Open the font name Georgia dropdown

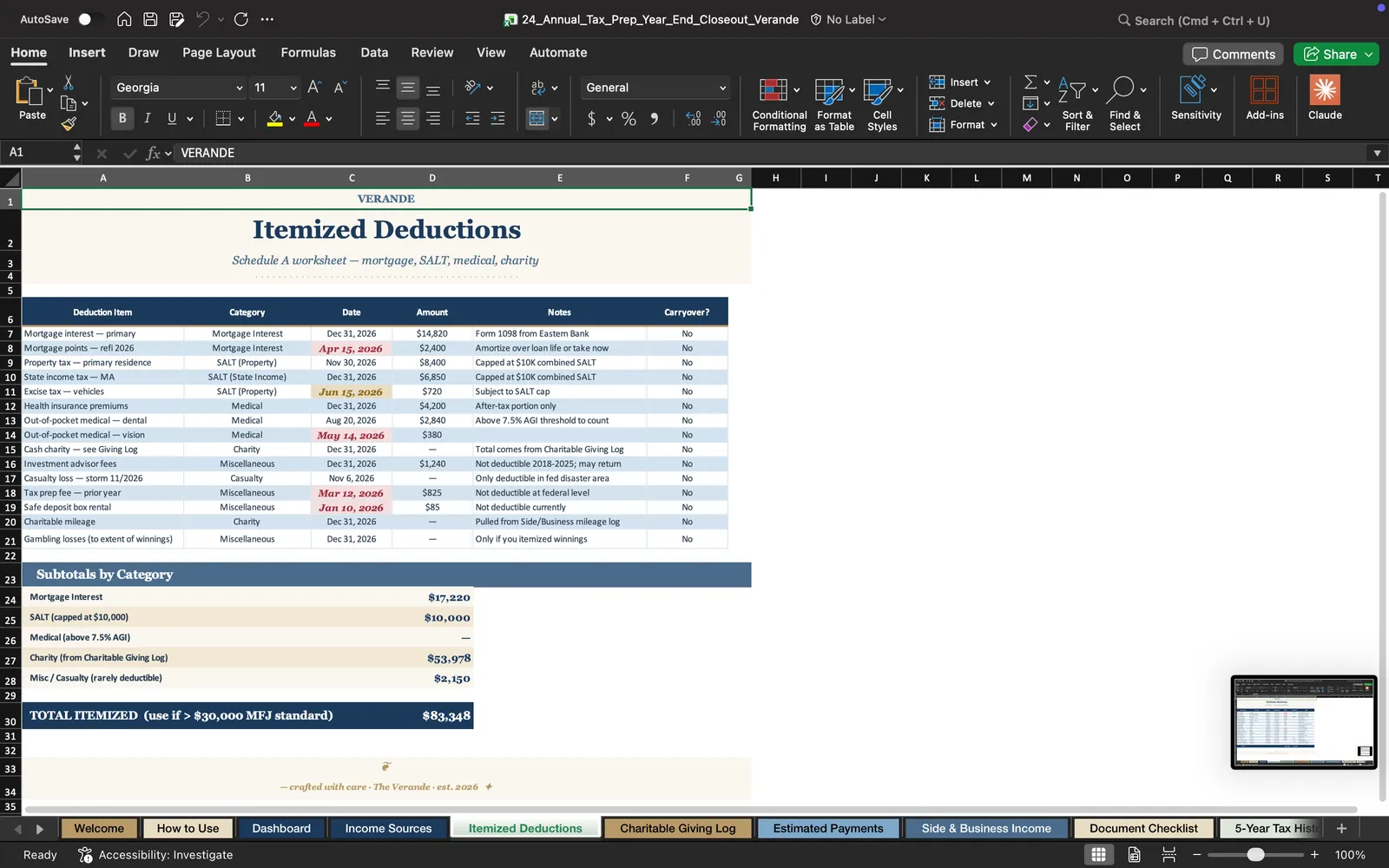(240, 88)
